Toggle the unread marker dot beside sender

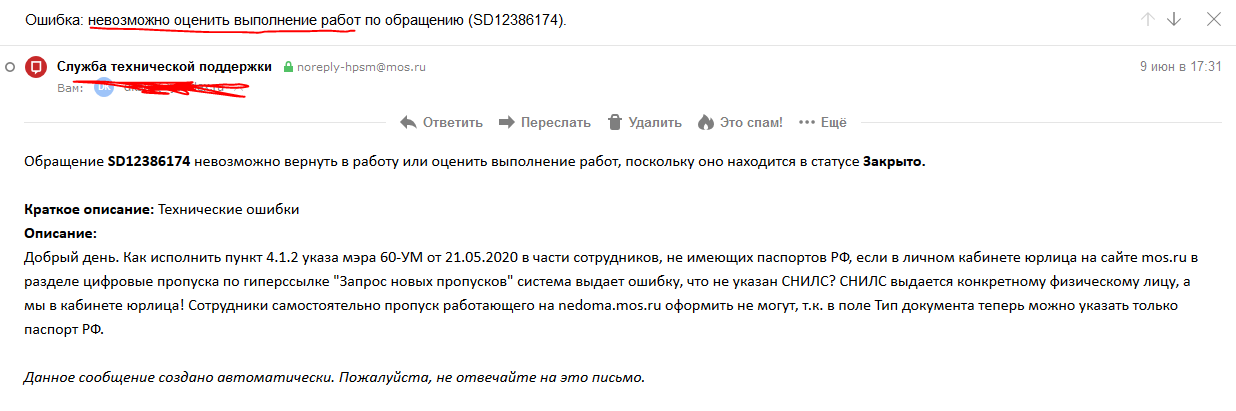[9, 67]
